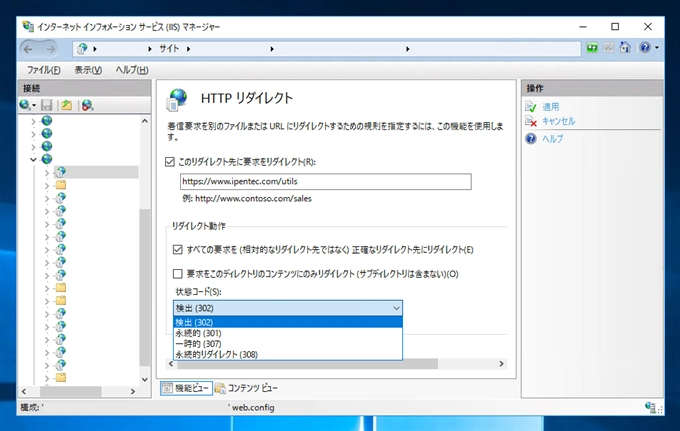The width and height of the screenshot is (680, 431).
Task: Click the web.config text in the status bar
Action: 253,408
